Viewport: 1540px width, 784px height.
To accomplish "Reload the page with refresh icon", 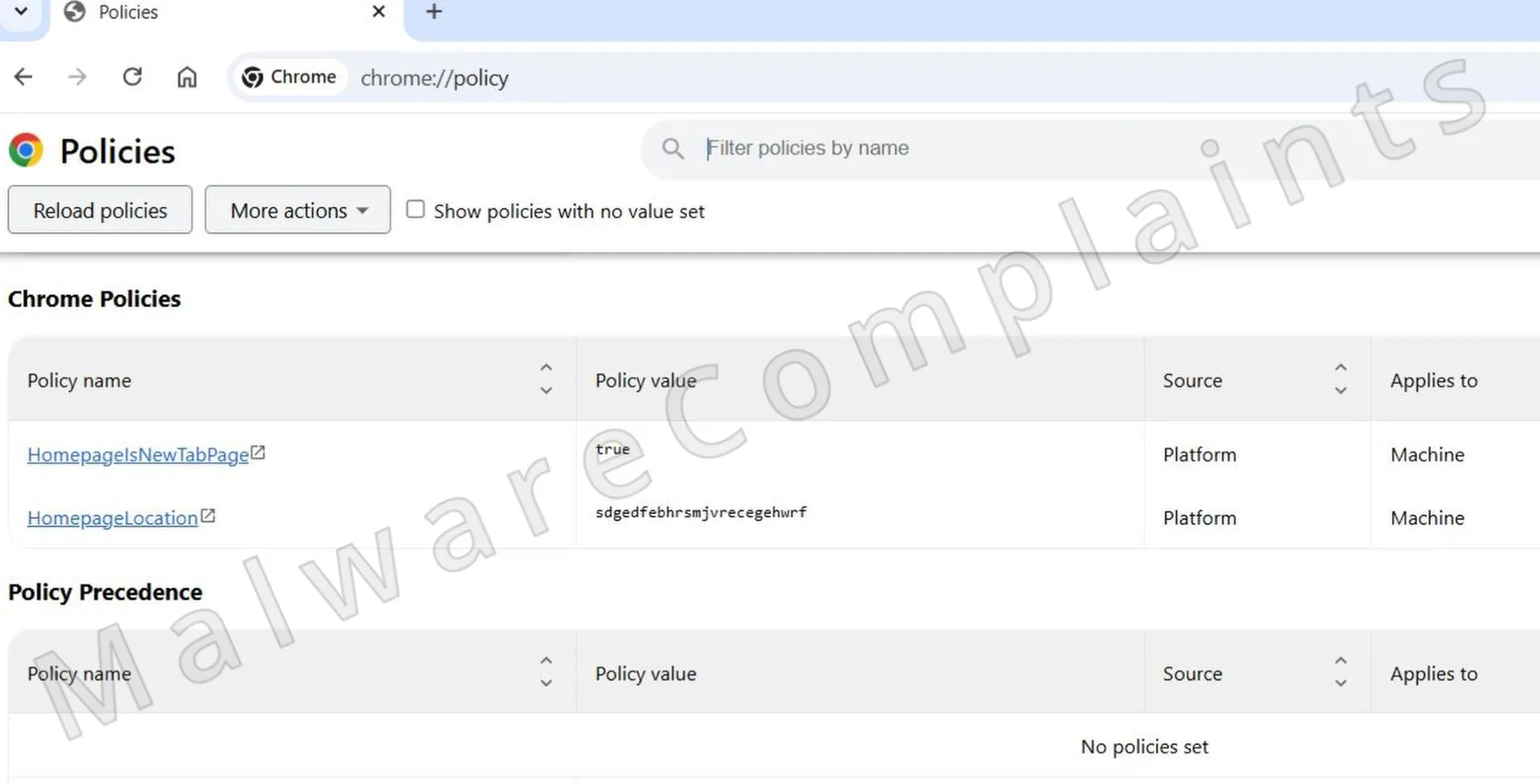I will click(133, 78).
